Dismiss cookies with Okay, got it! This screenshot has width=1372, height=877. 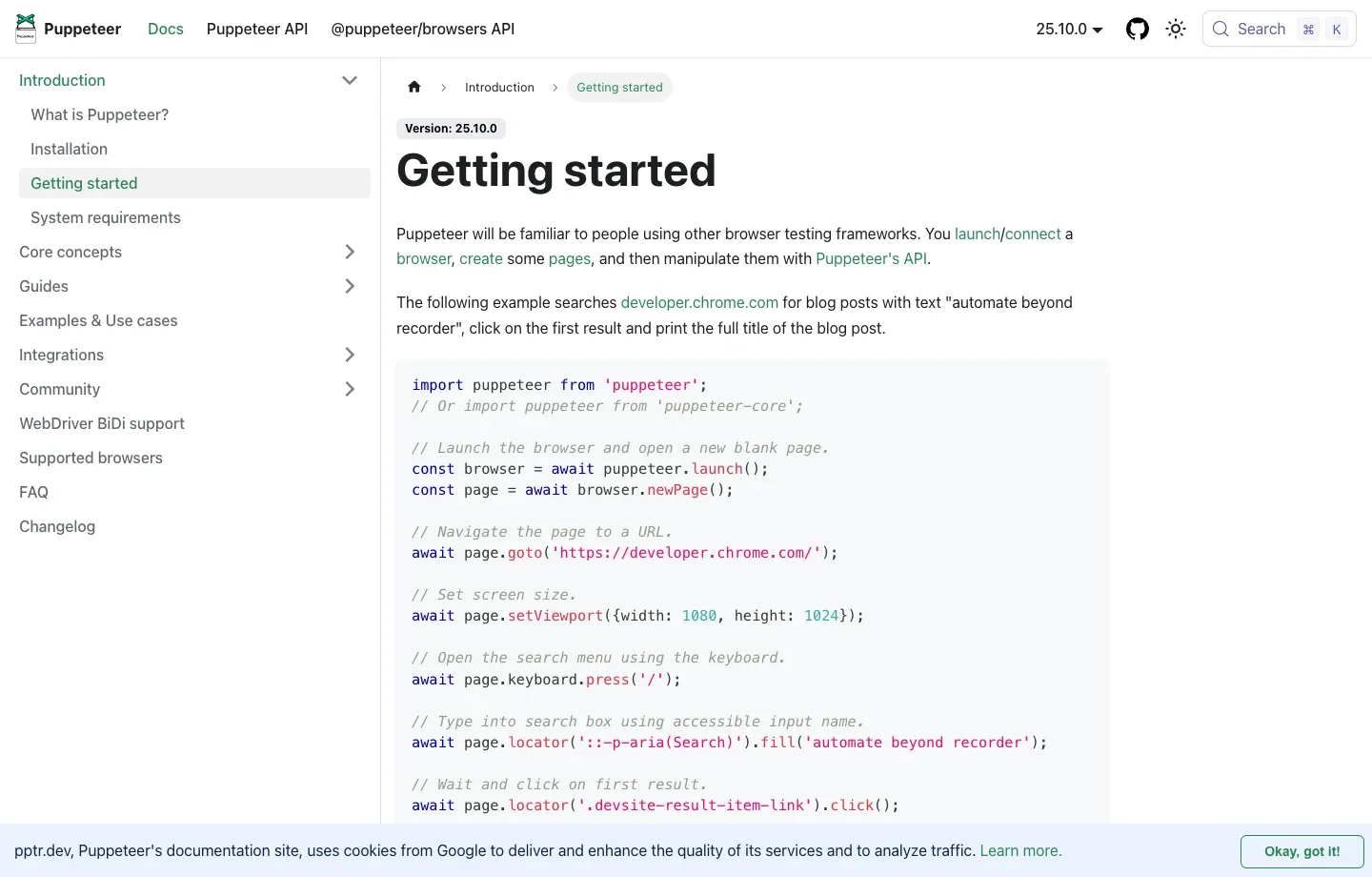1302,851
